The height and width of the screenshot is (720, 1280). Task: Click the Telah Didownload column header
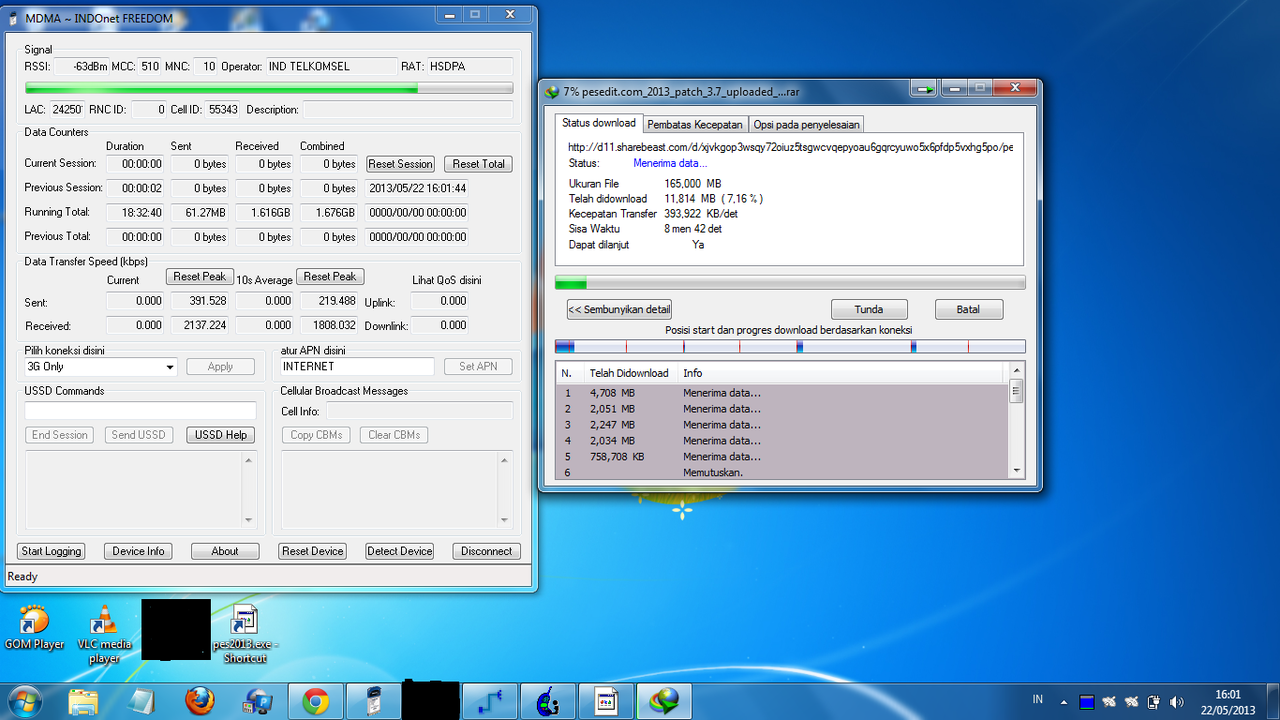(x=630, y=373)
